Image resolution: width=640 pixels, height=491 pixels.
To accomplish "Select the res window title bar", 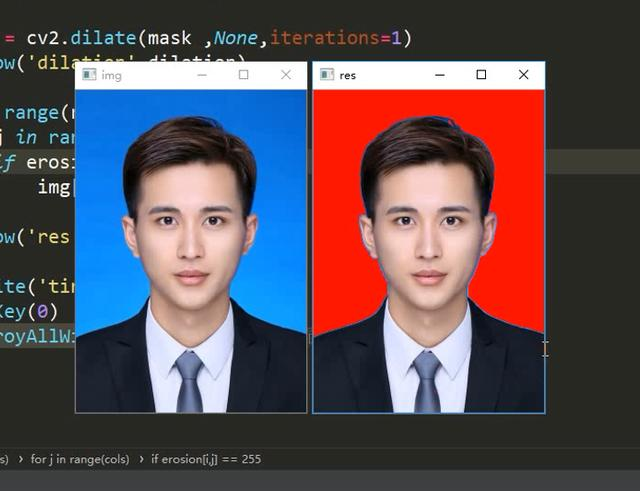I will (429, 76).
